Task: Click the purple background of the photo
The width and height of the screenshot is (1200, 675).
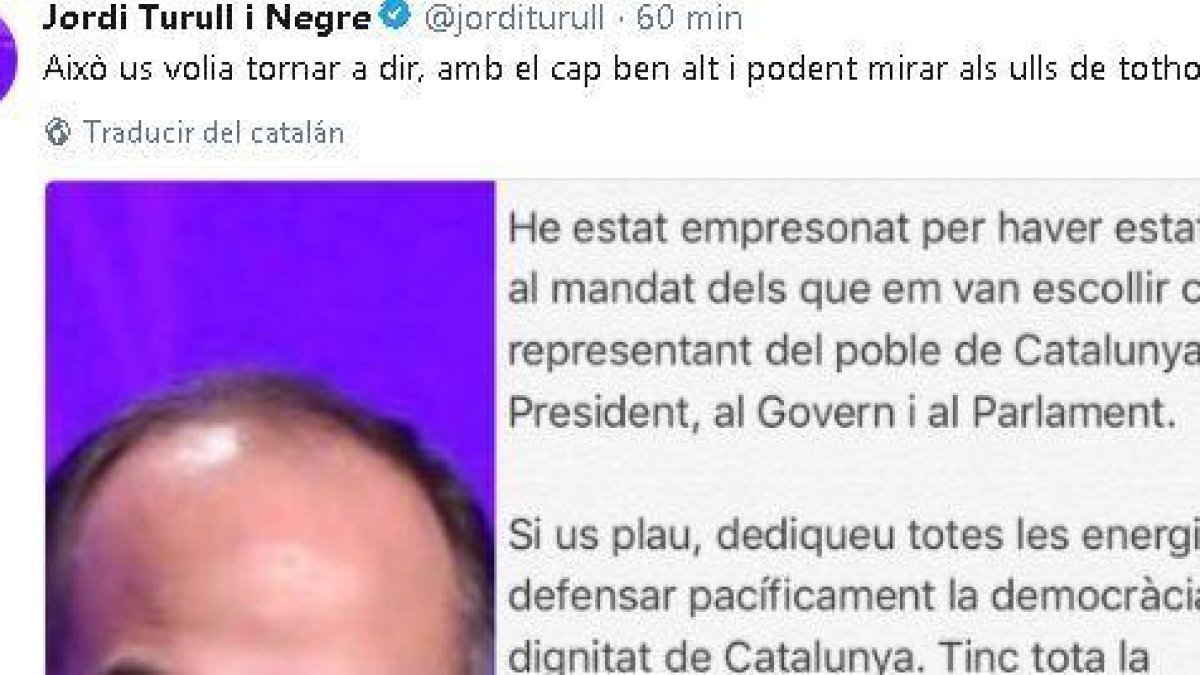Action: [270, 280]
